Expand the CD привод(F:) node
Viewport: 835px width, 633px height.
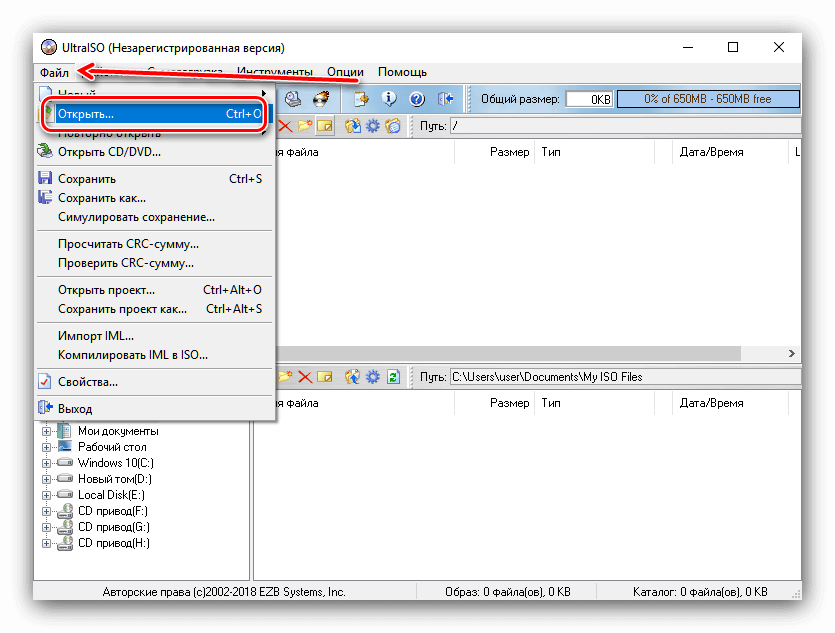(46, 511)
